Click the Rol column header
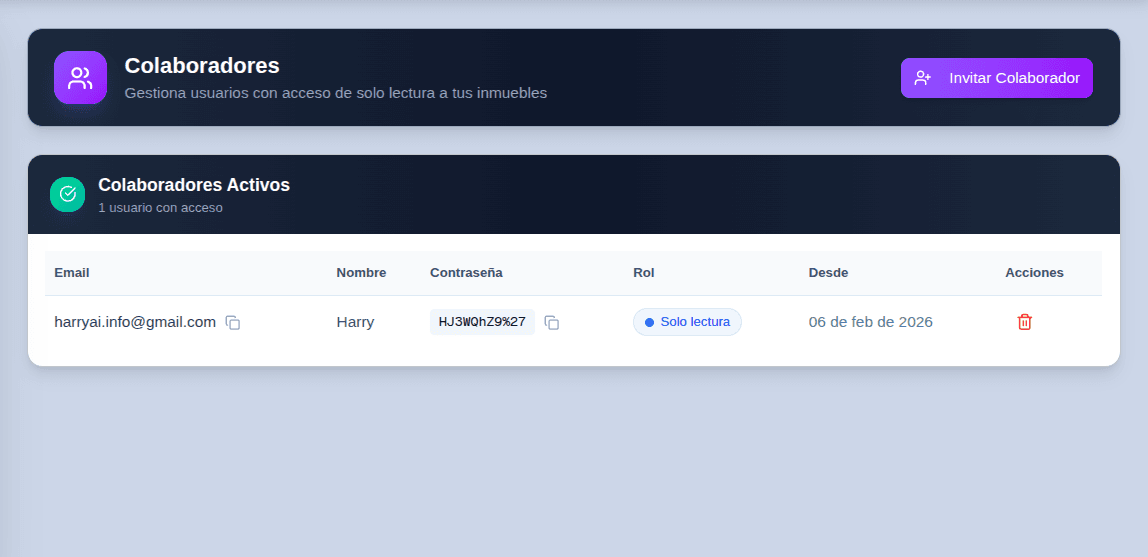This screenshot has height=557, width=1148. pyautogui.click(x=644, y=273)
